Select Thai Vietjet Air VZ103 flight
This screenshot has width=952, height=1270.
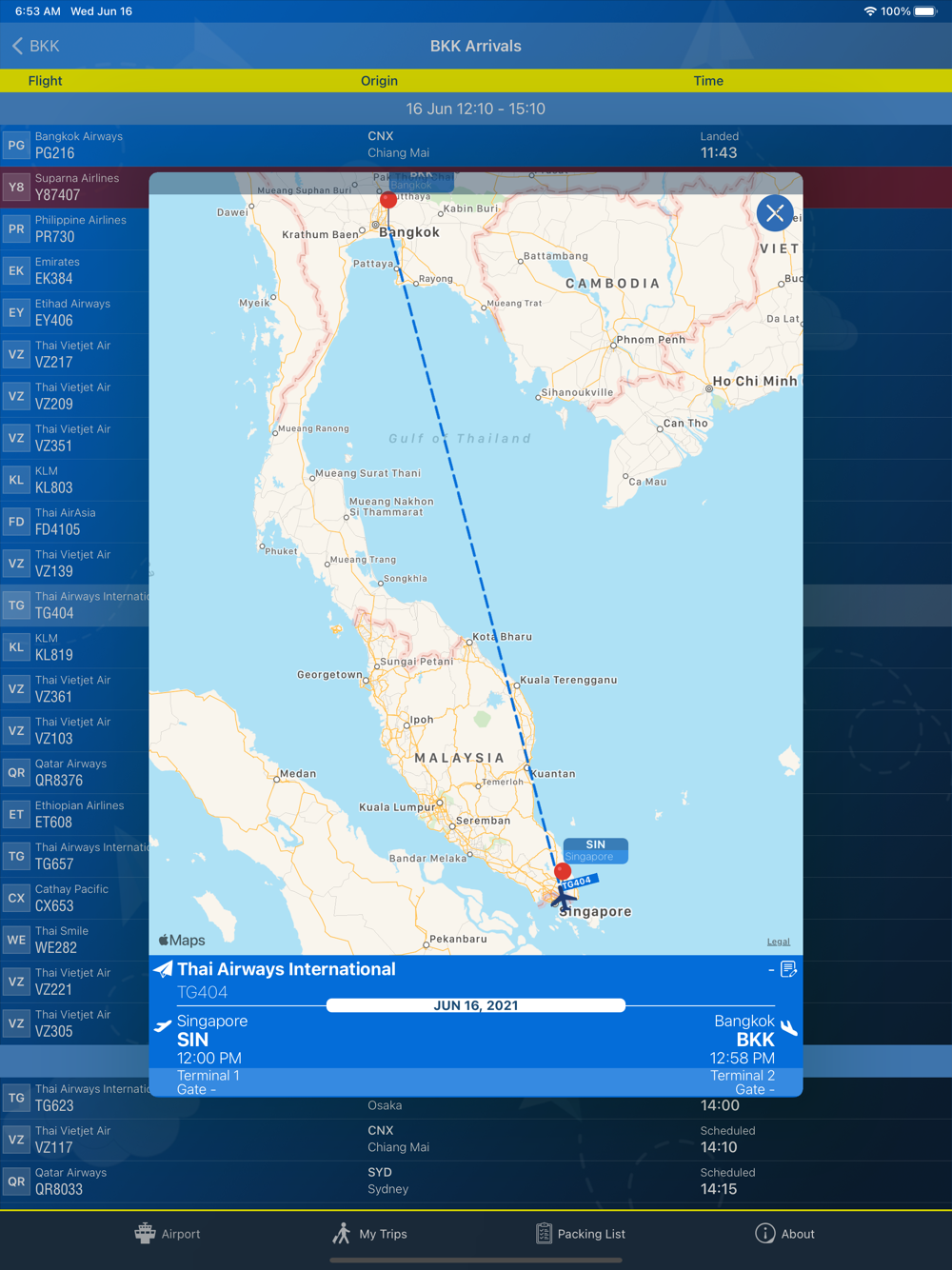(74, 732)
